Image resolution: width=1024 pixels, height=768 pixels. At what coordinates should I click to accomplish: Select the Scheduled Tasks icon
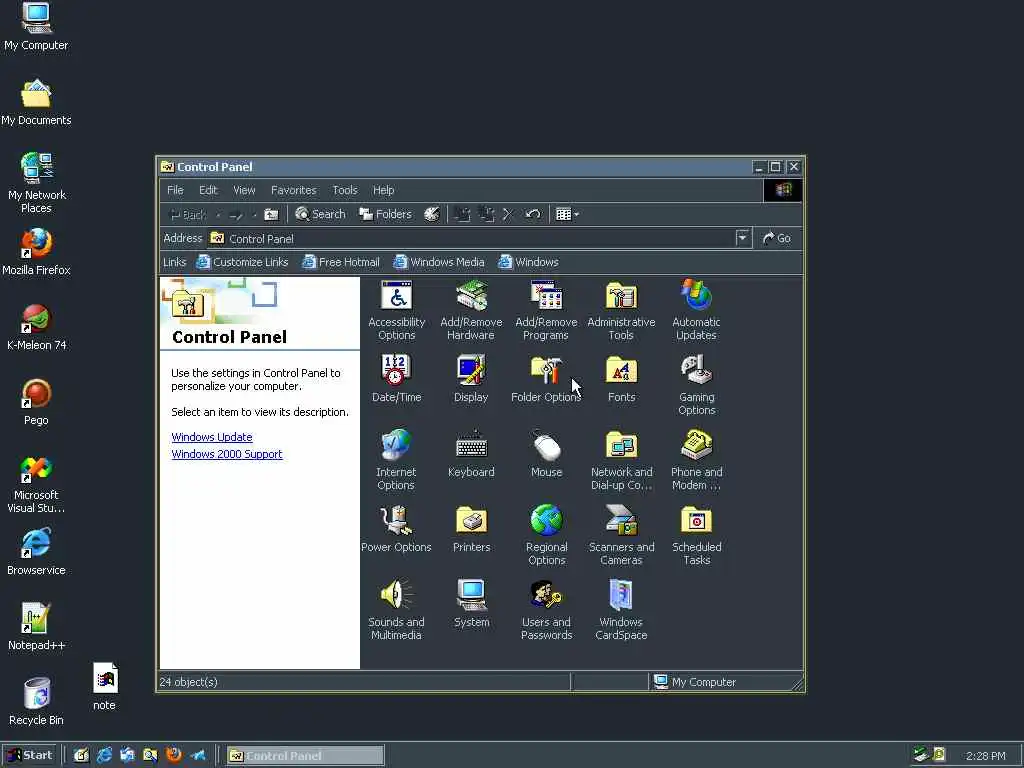(x=696, y=536)
